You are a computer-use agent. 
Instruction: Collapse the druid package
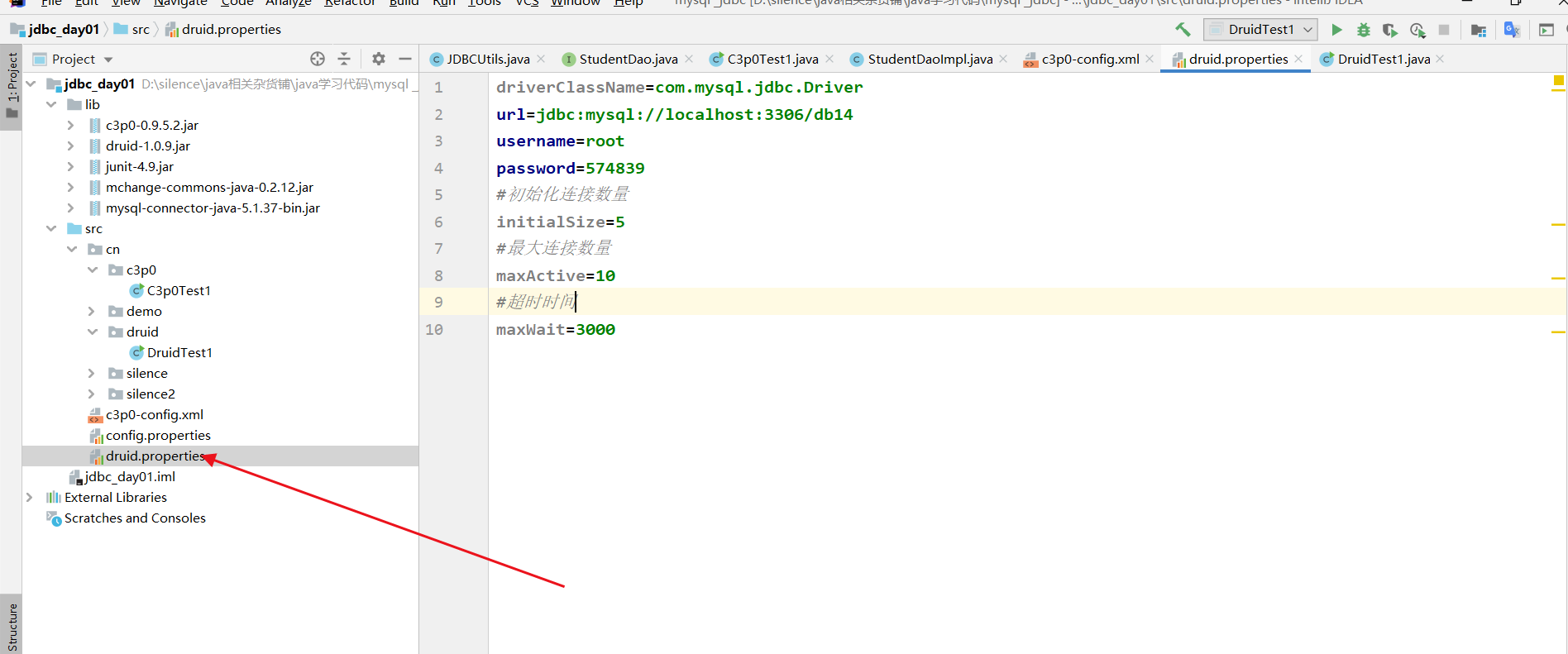coord(93,332)
